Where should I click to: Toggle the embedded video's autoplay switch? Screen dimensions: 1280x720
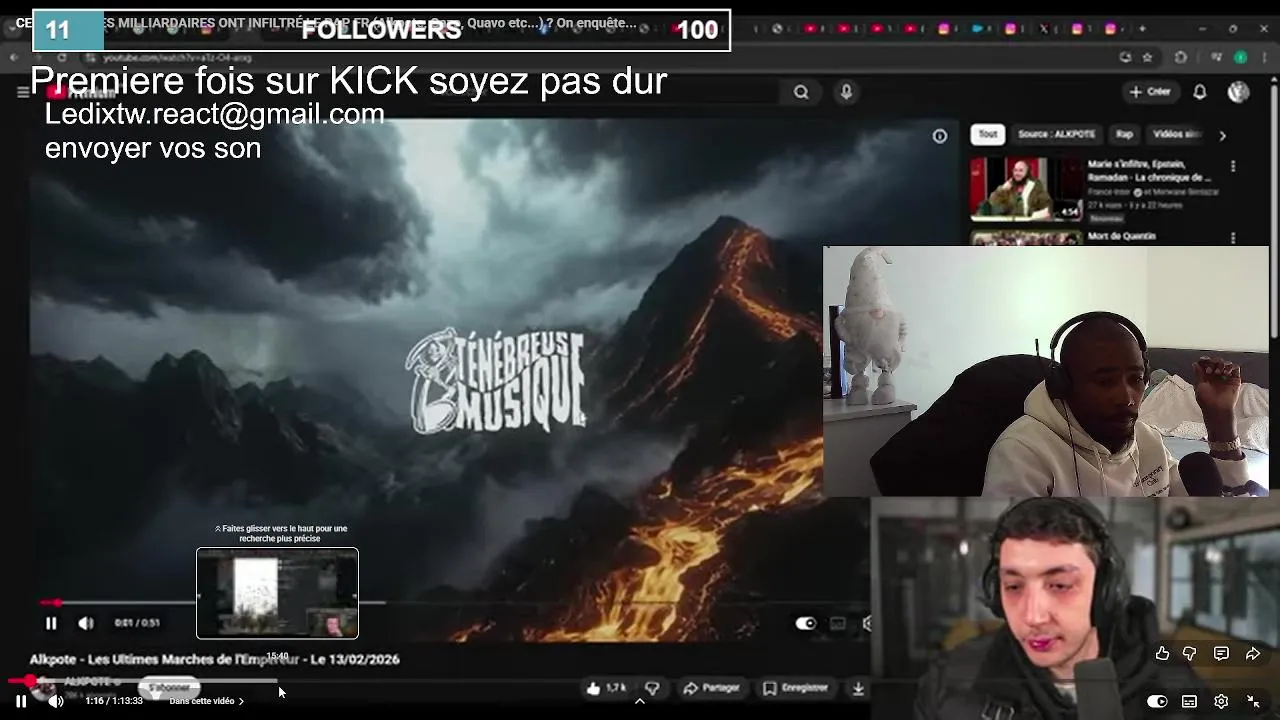tap(806, 623)
